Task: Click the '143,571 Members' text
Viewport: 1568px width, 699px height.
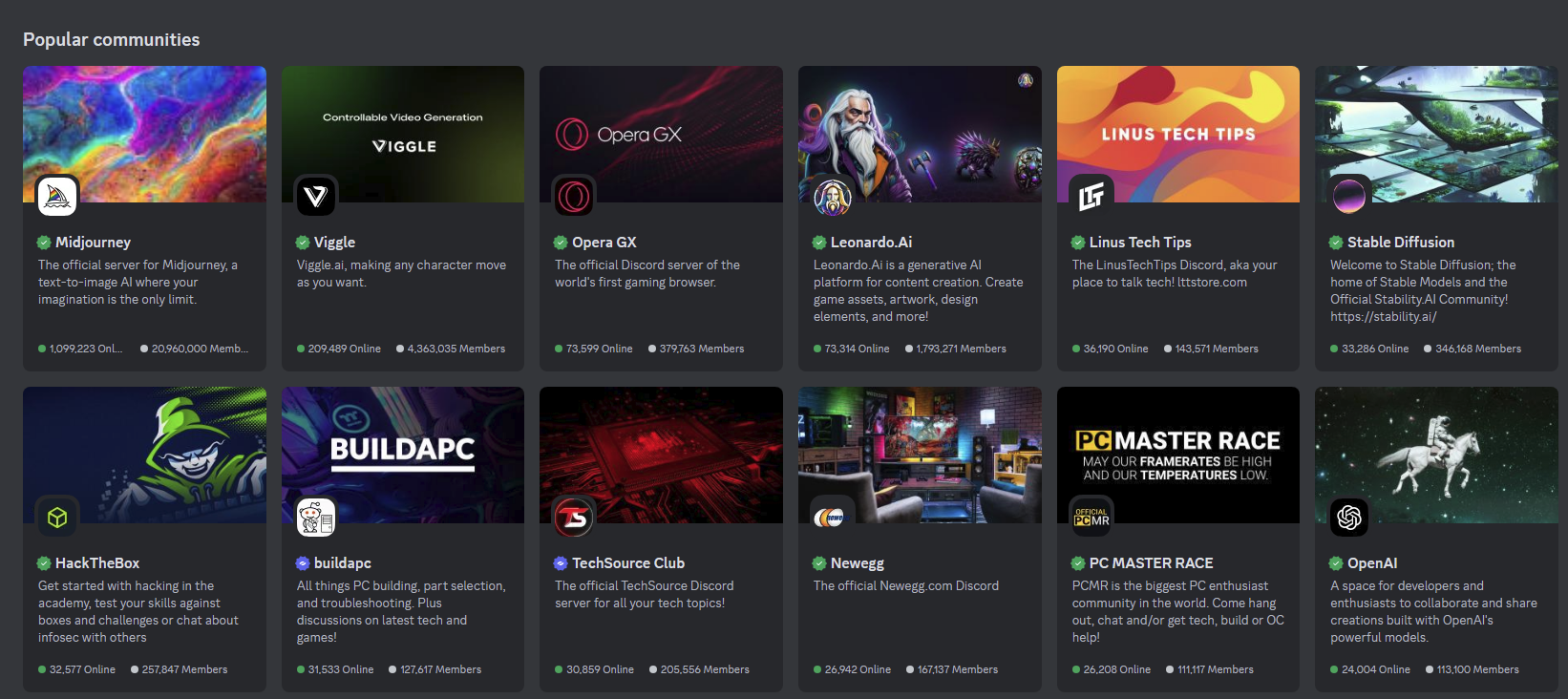Action: pyautogui.click(x=1217, y=349)
